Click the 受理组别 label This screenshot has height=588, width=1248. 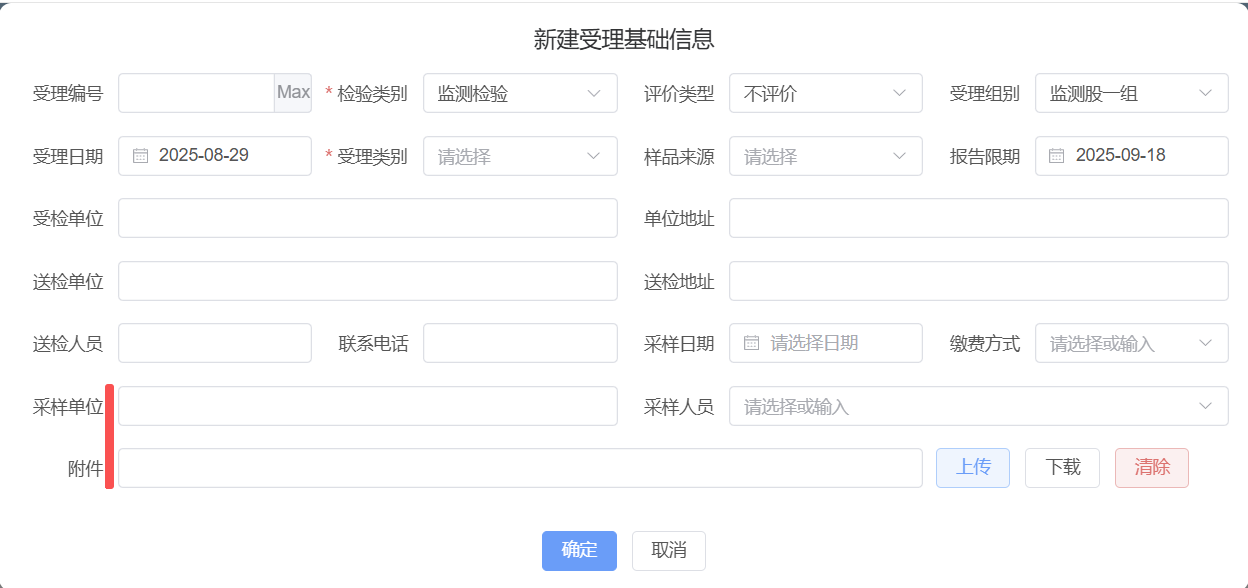tap(985, 94)
